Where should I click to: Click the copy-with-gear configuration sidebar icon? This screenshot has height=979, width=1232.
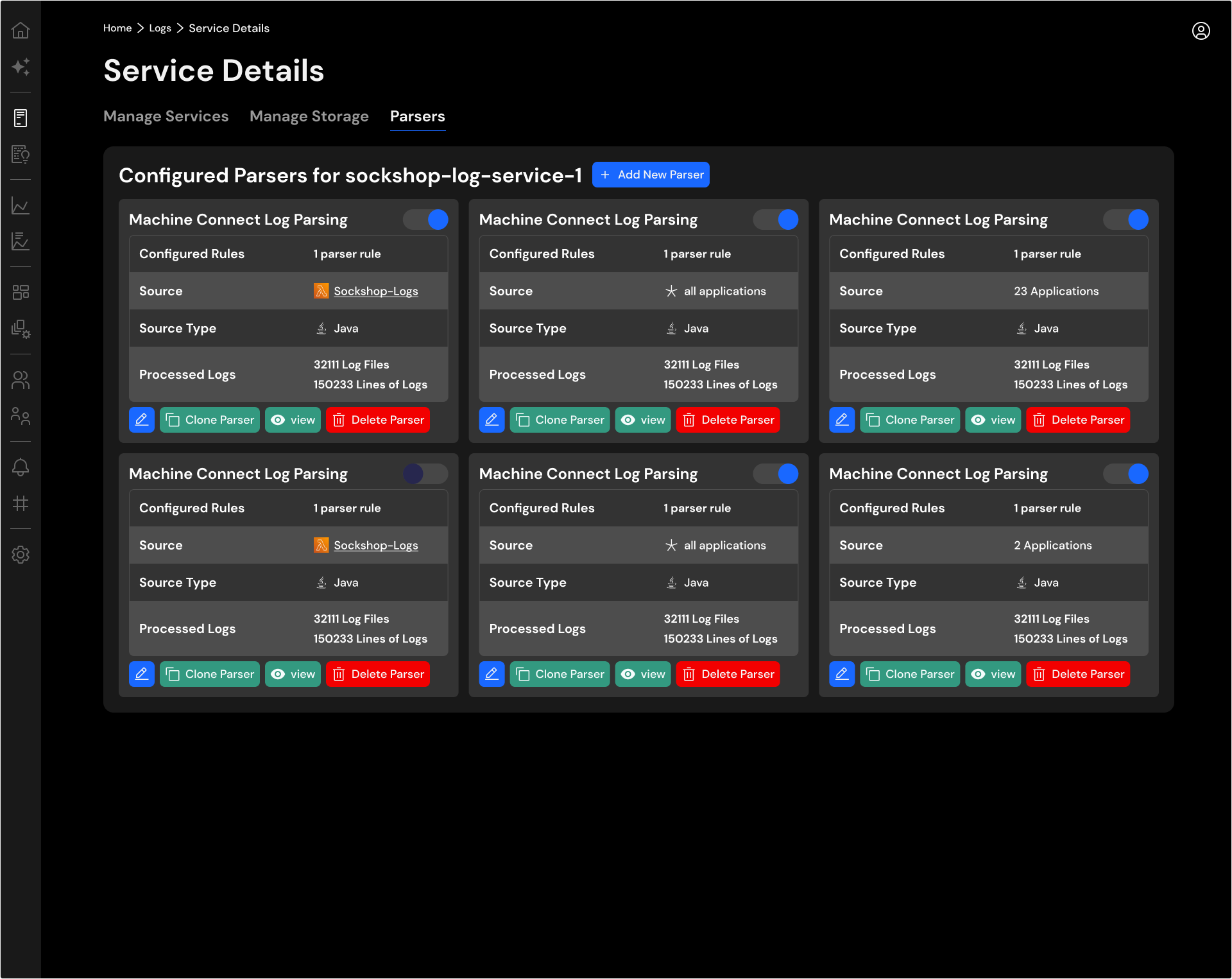21,329
